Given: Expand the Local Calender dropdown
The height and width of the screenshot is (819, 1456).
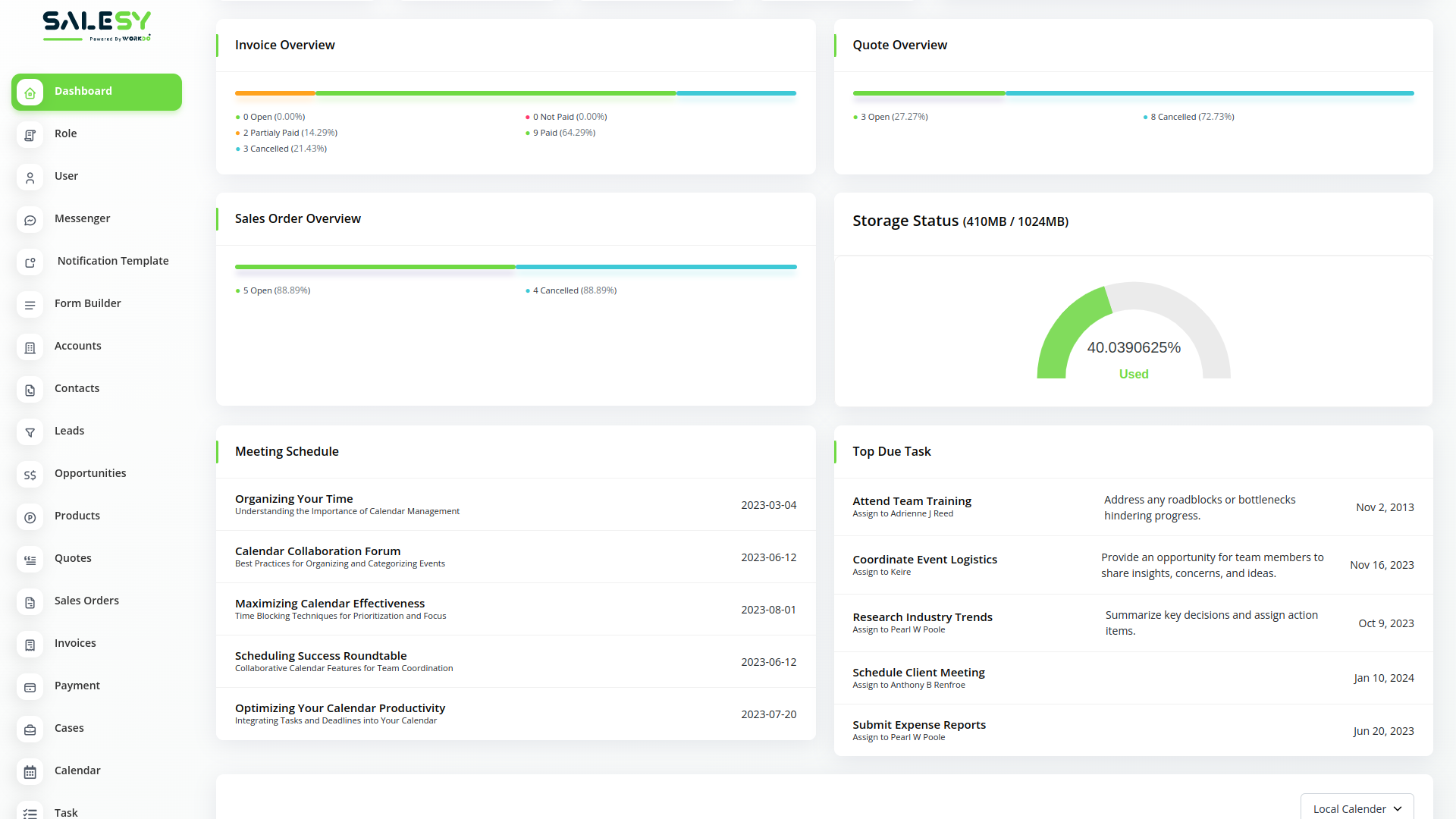Looking at the screenshot, I should 1357,808.
